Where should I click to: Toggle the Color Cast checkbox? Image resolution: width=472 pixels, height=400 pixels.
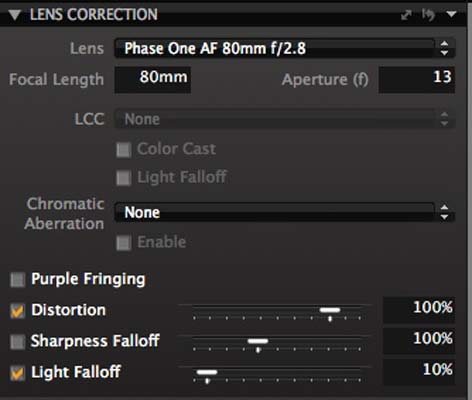coord(124,150)
